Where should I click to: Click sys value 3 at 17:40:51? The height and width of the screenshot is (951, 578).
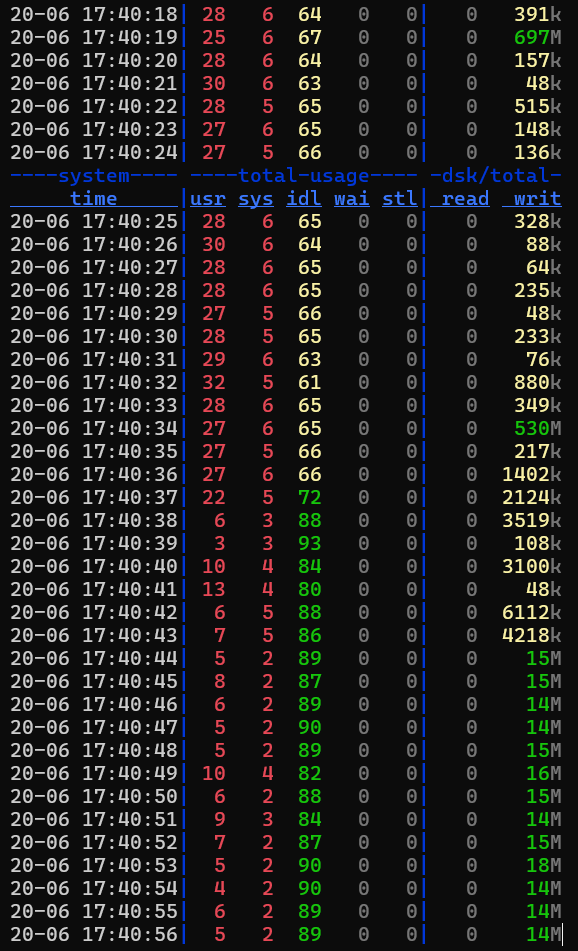pyautogui.click(x=267, y=819)
